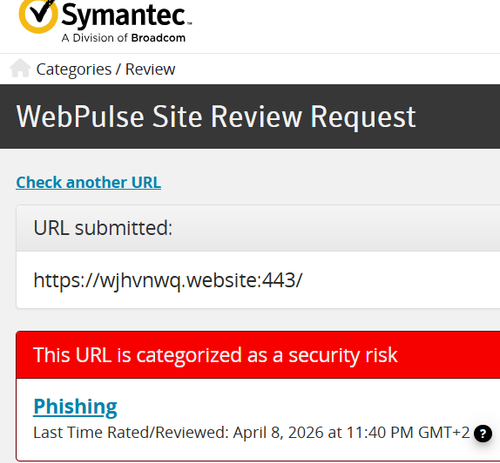Click the red security risk banner
Image resolution: width=500 pixels, height=463 pixels.
[x=258, y=355]
